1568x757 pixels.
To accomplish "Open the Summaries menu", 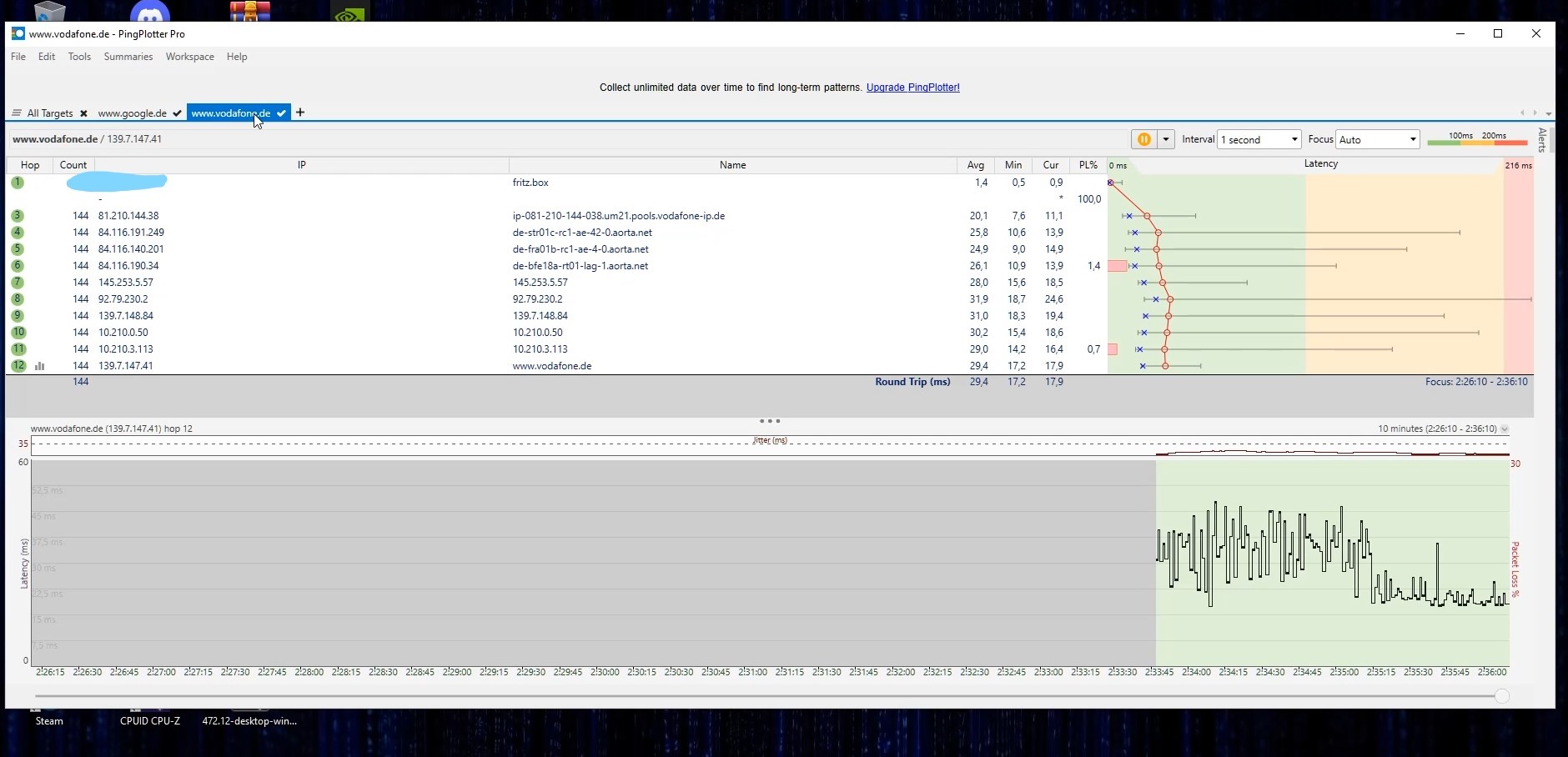I will click(127, 56).
